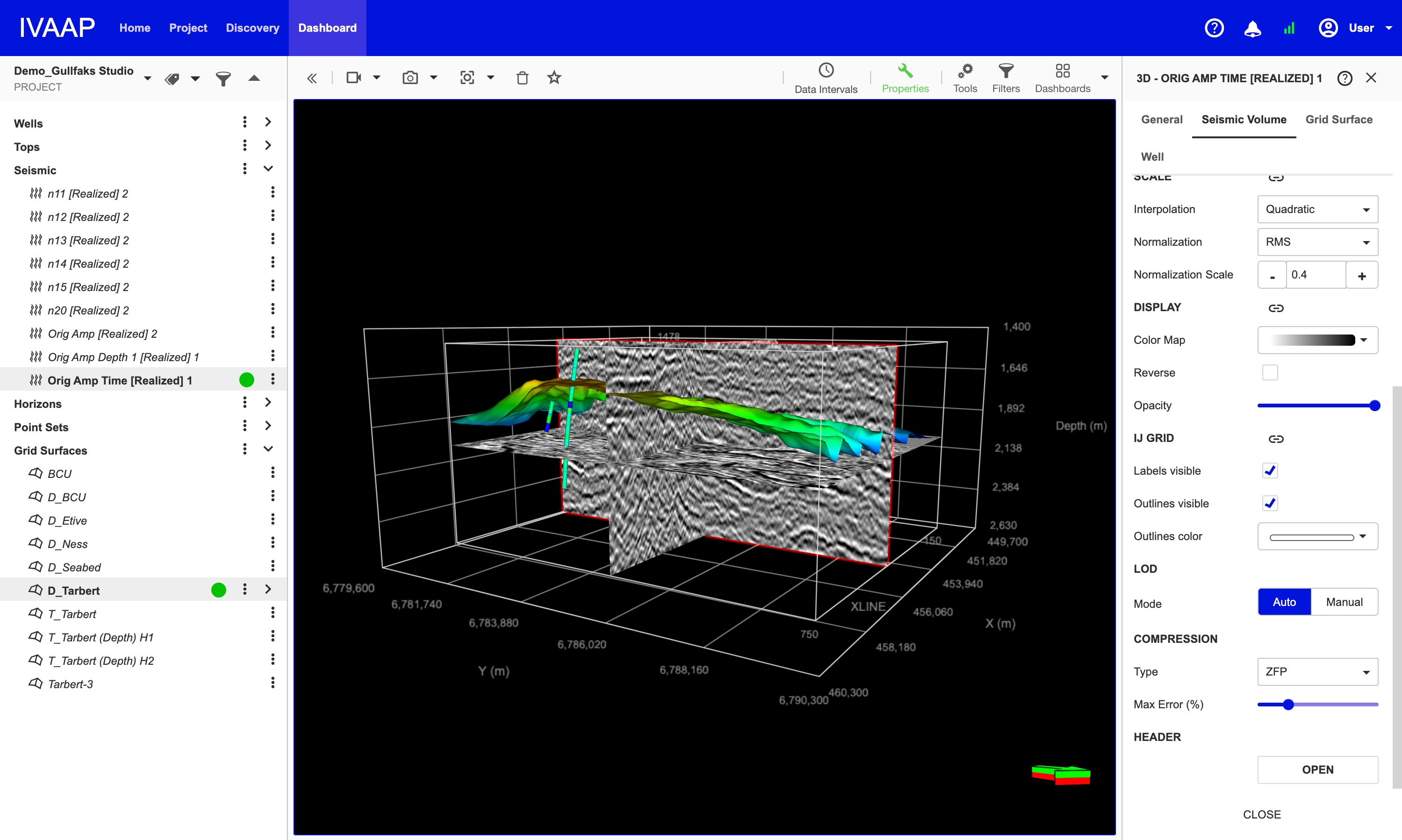Screen dimensions: 1402x840
Task: Switch to the Well tab
Action: tap(1152, 157)
